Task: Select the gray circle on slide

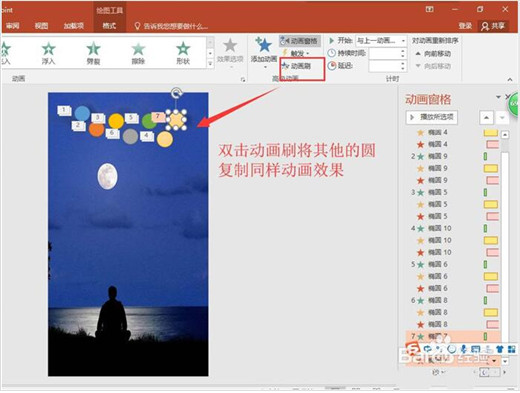Action: [130, 136]
